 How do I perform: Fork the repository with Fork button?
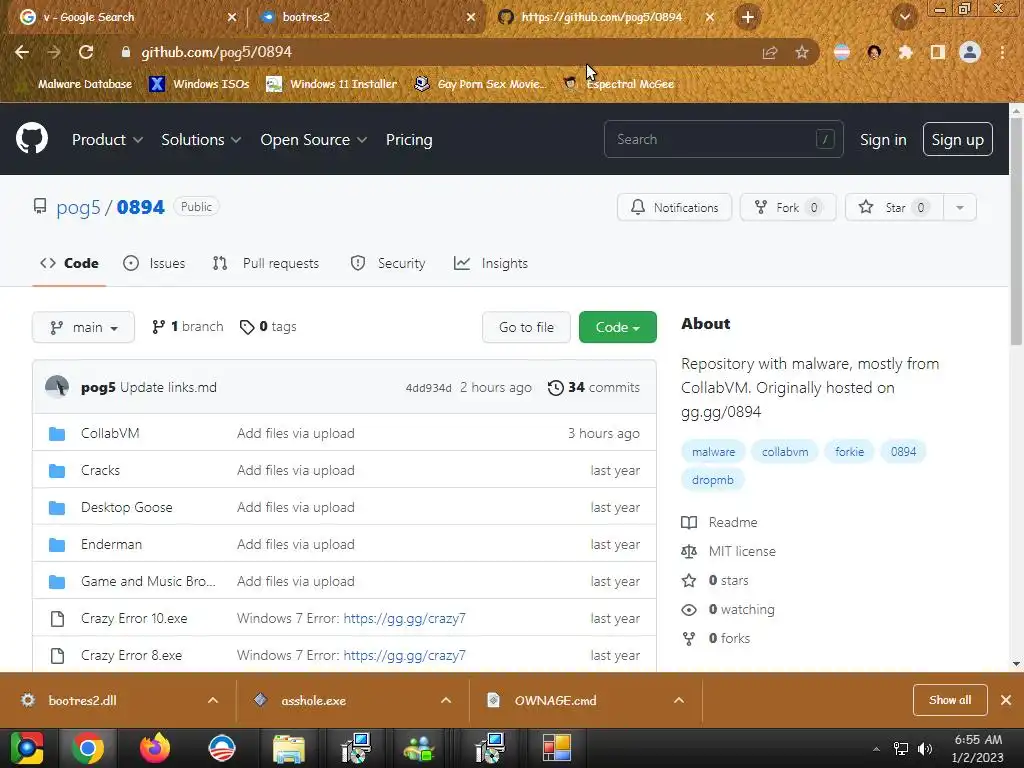point(788,208)
